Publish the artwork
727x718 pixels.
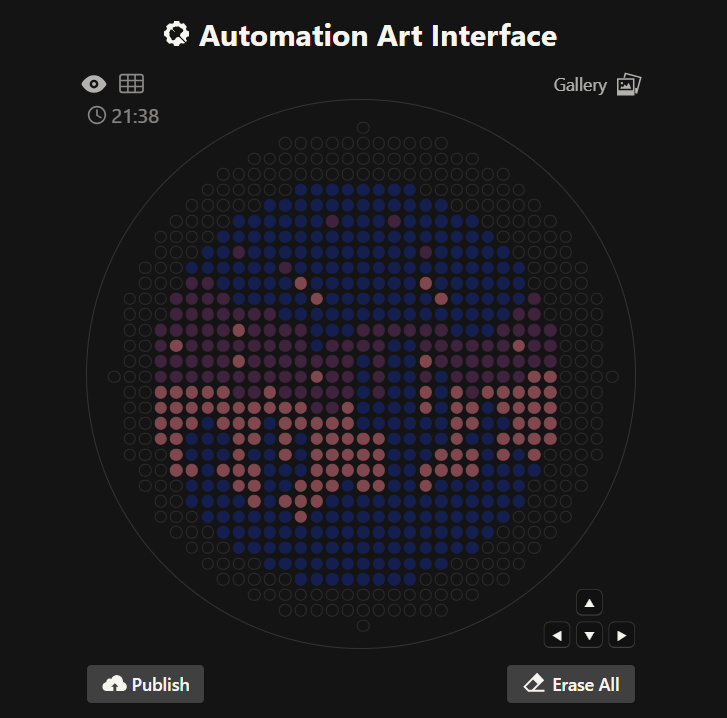[x=145, y=684]
